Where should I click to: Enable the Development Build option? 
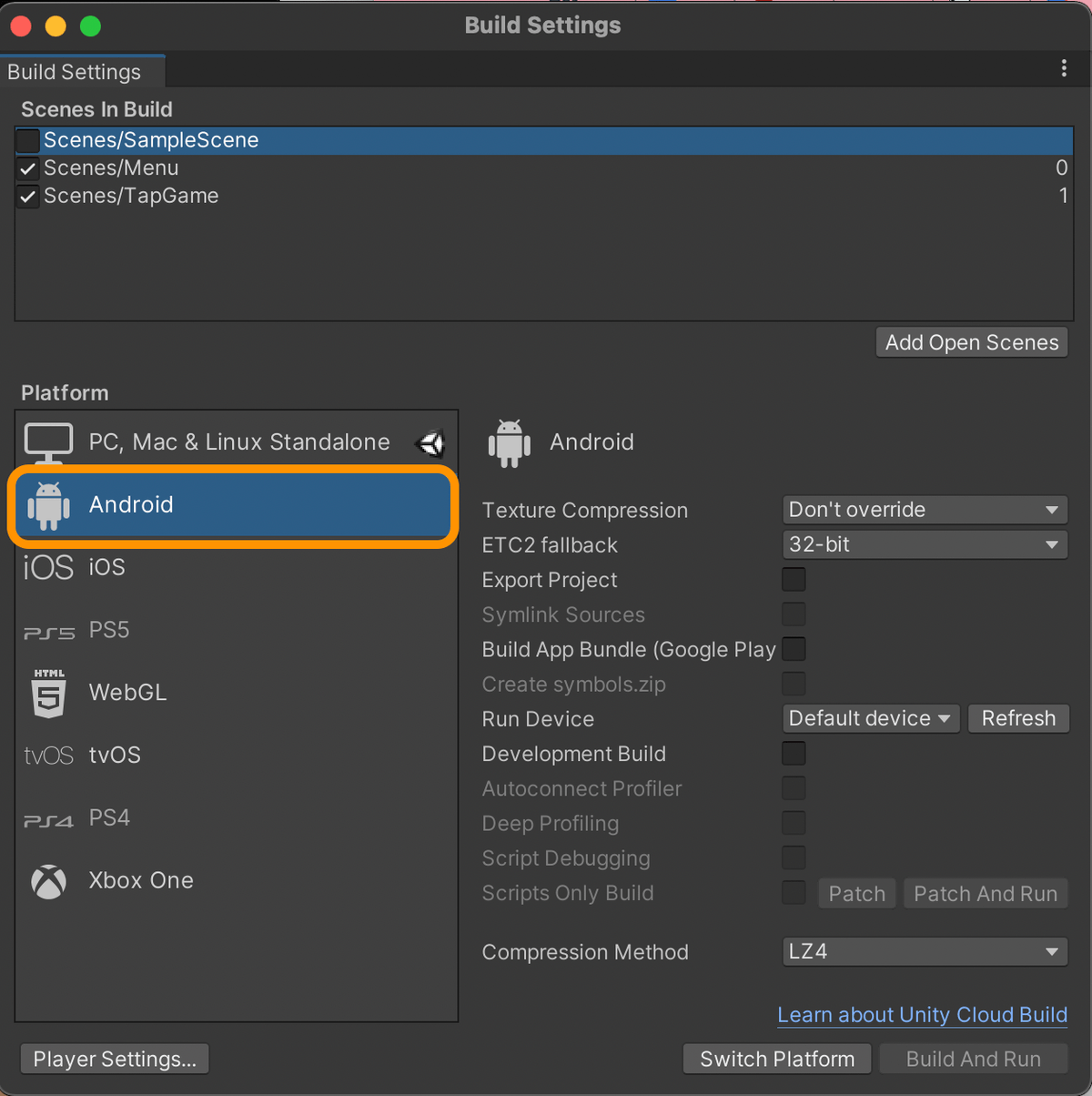793,753
